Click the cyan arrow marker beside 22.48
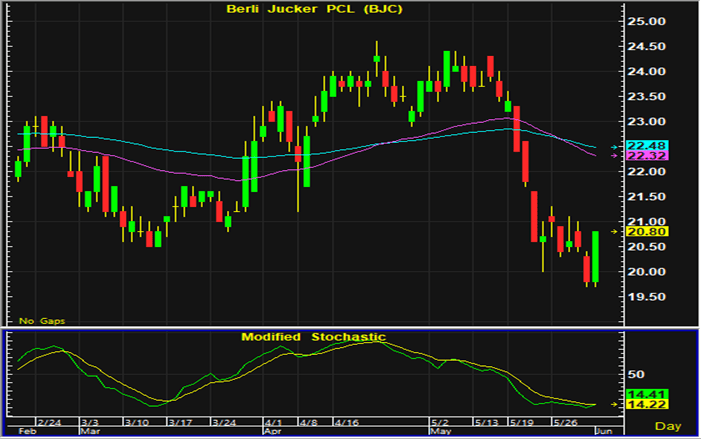Screen dimensions: 701x439 616,147
